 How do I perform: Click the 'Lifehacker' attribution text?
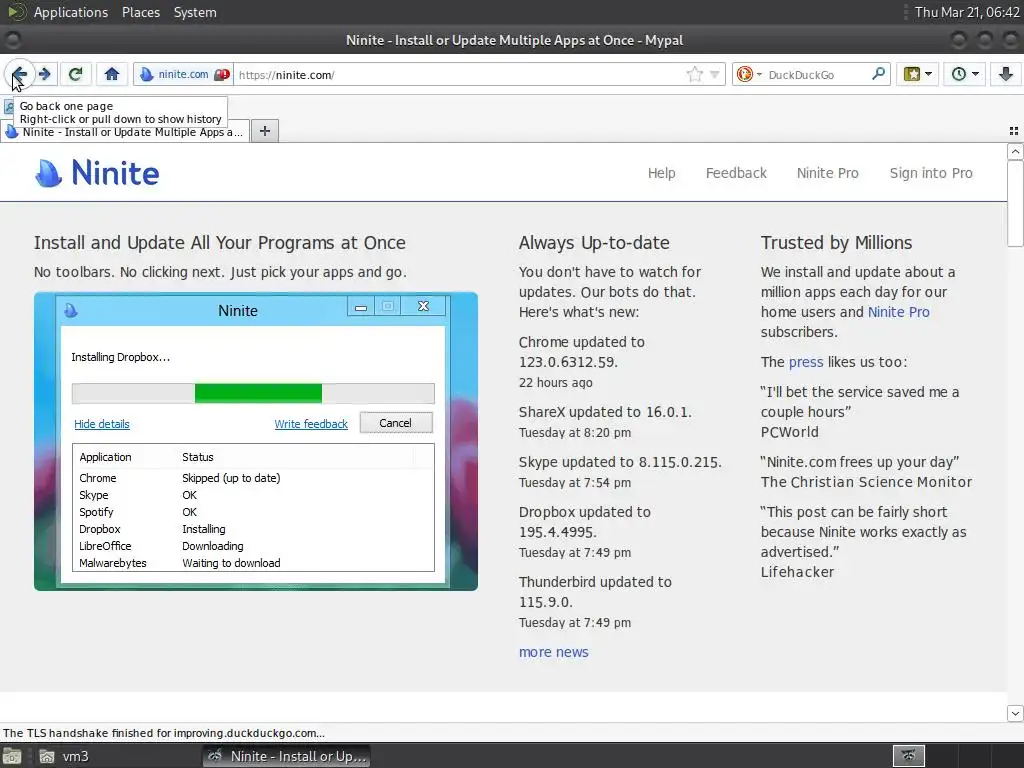pos(797,572)
